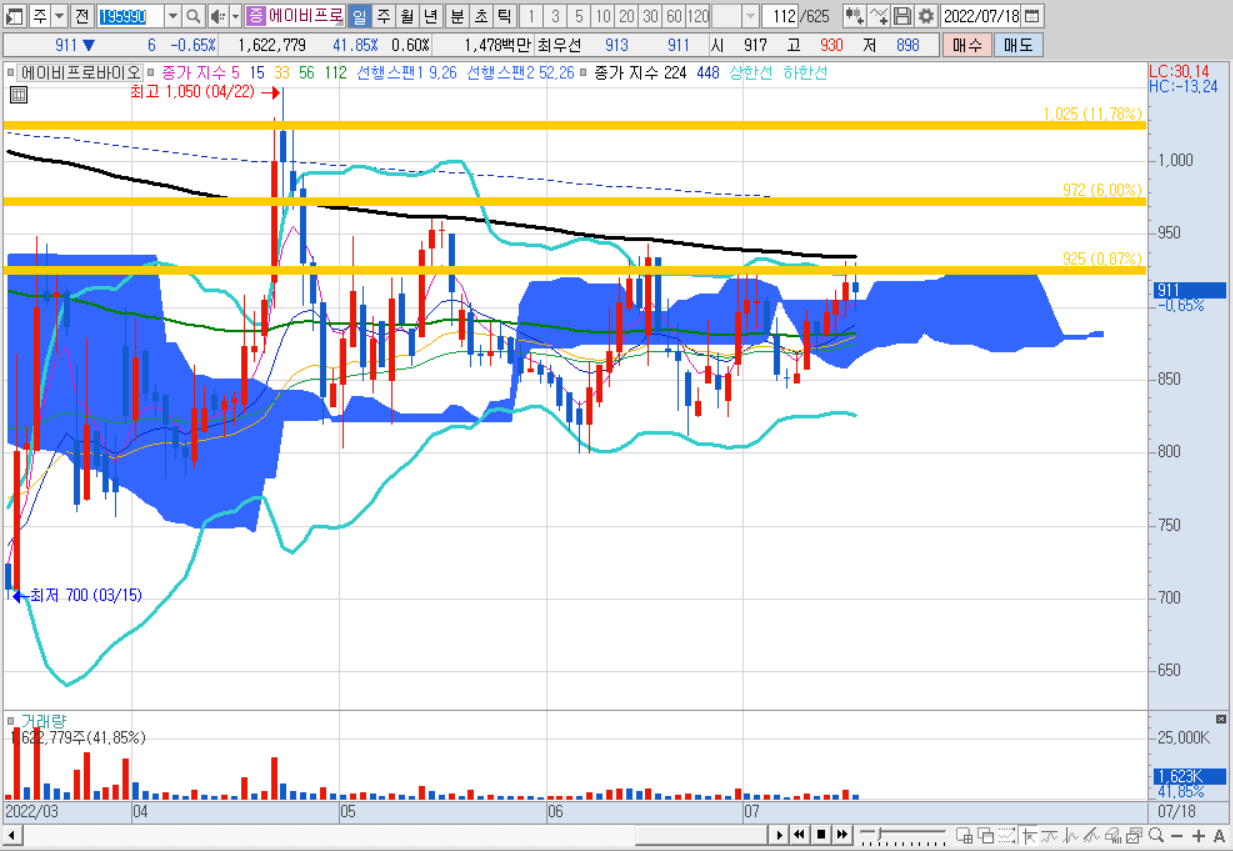Click the 상한선 upper band legend text
This screenshot has width=1233, height=851.
(x=751, y=73)
